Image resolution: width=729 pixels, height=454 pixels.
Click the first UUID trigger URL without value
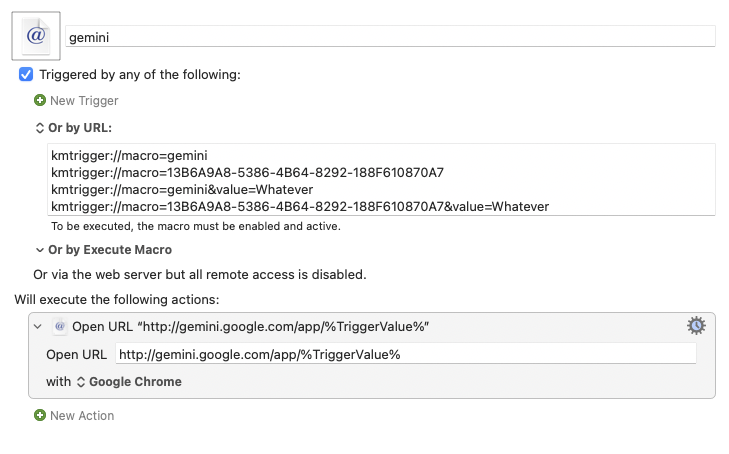point(247,172)
